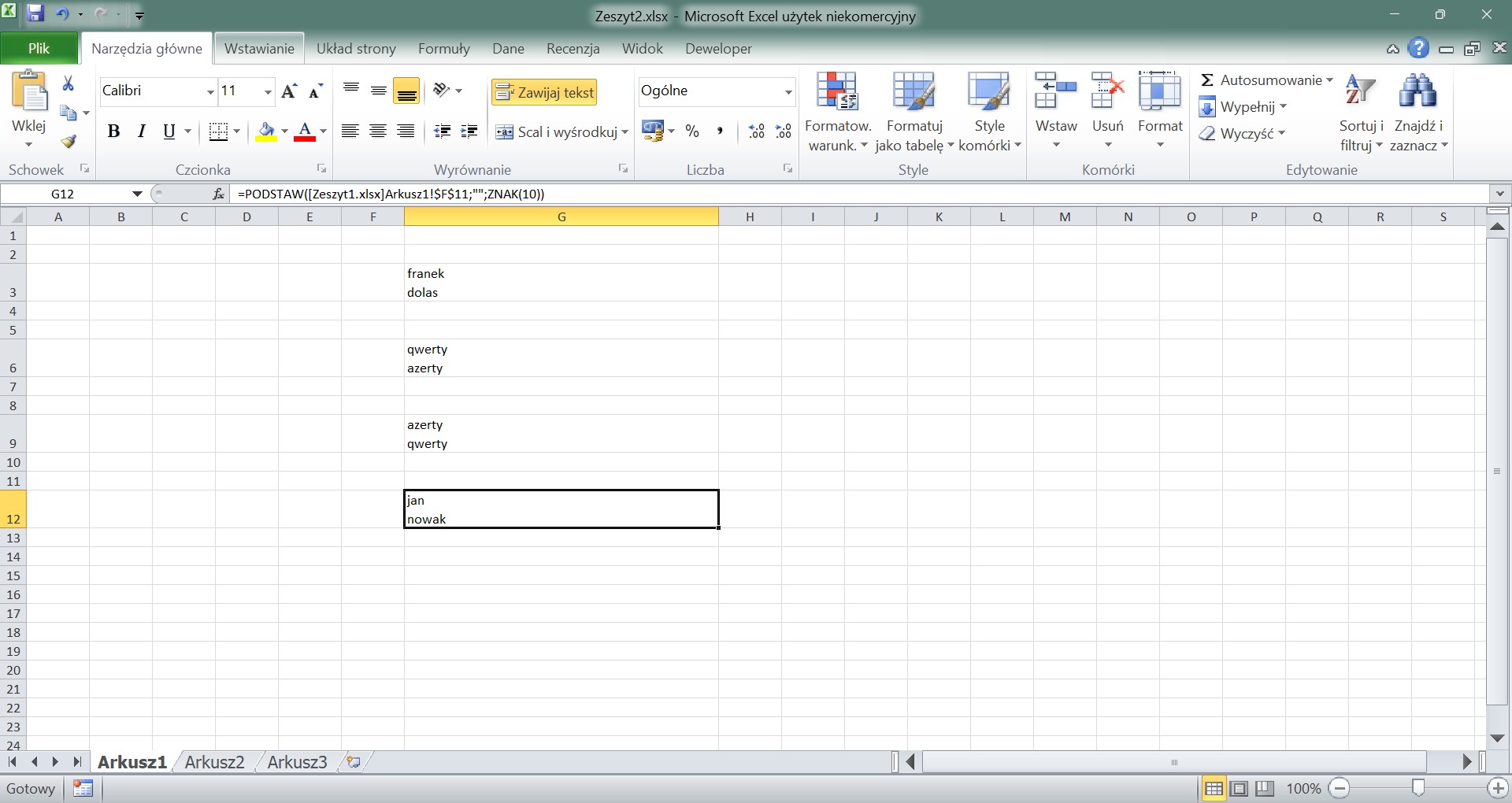Switch to the Formuły ribbon tab
The height and width of the screenshot is (803, 1512).
point(444,48)
